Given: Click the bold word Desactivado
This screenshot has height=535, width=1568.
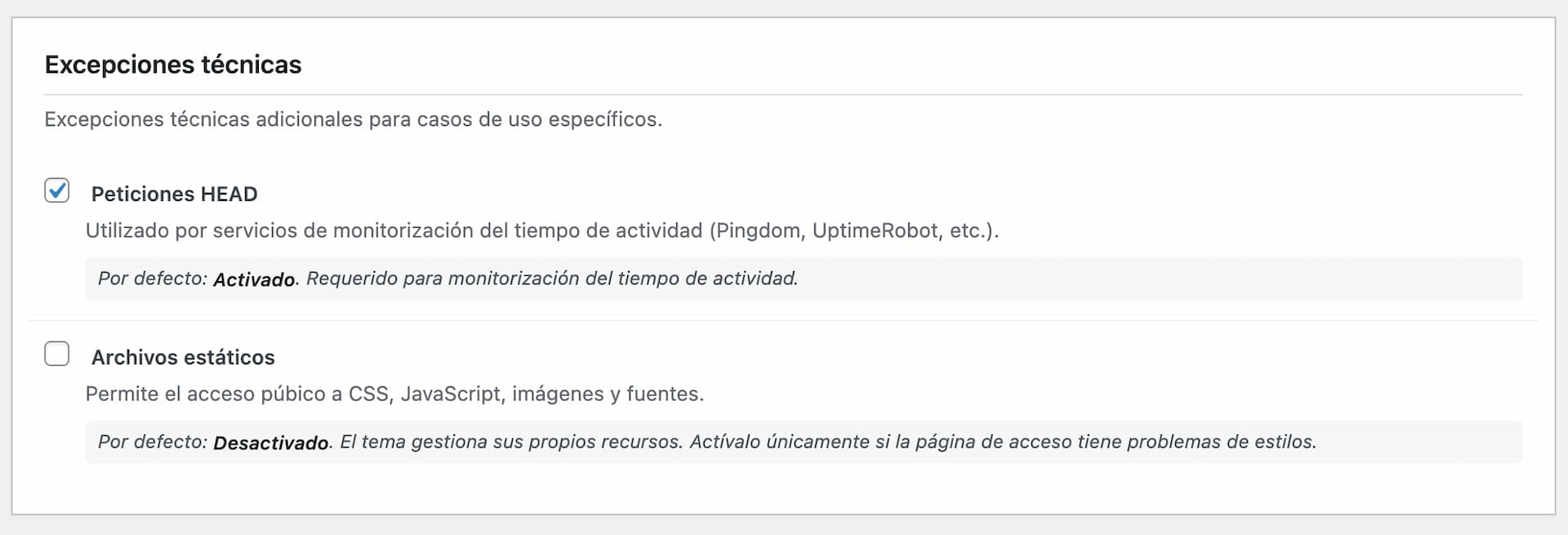Looking at the screenshot, I should point(271,443).
